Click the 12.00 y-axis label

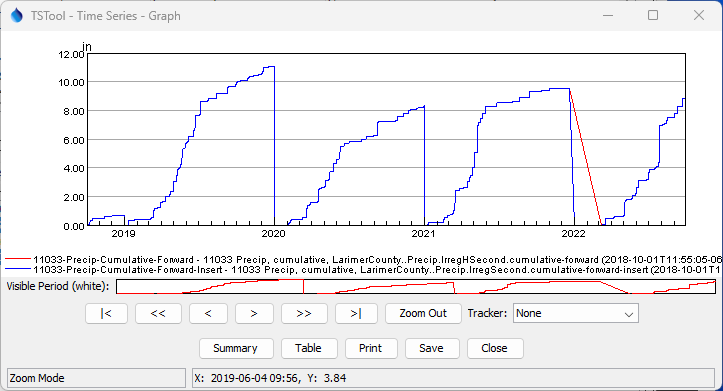pos(71,54)
